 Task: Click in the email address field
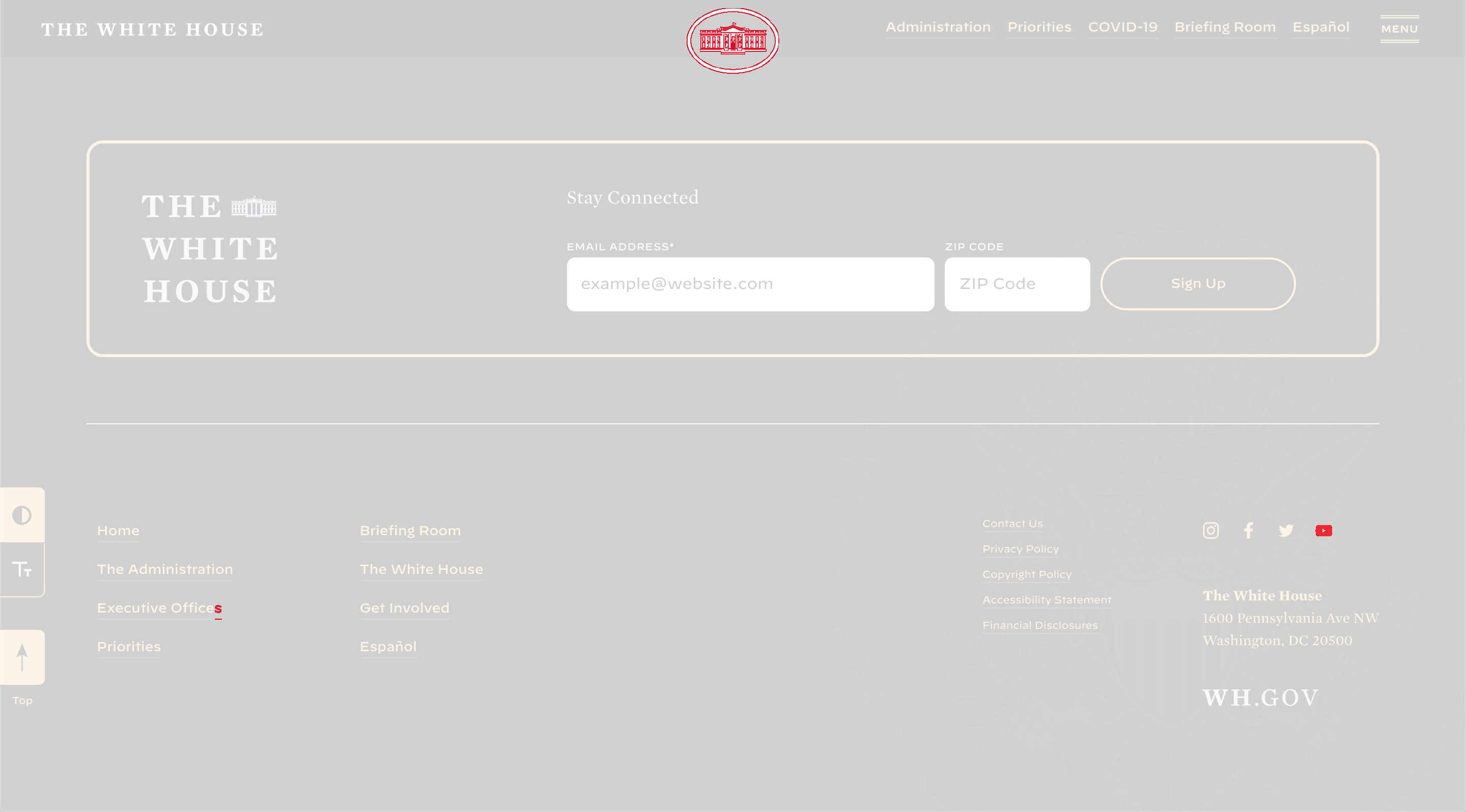(x=750, y=284)
